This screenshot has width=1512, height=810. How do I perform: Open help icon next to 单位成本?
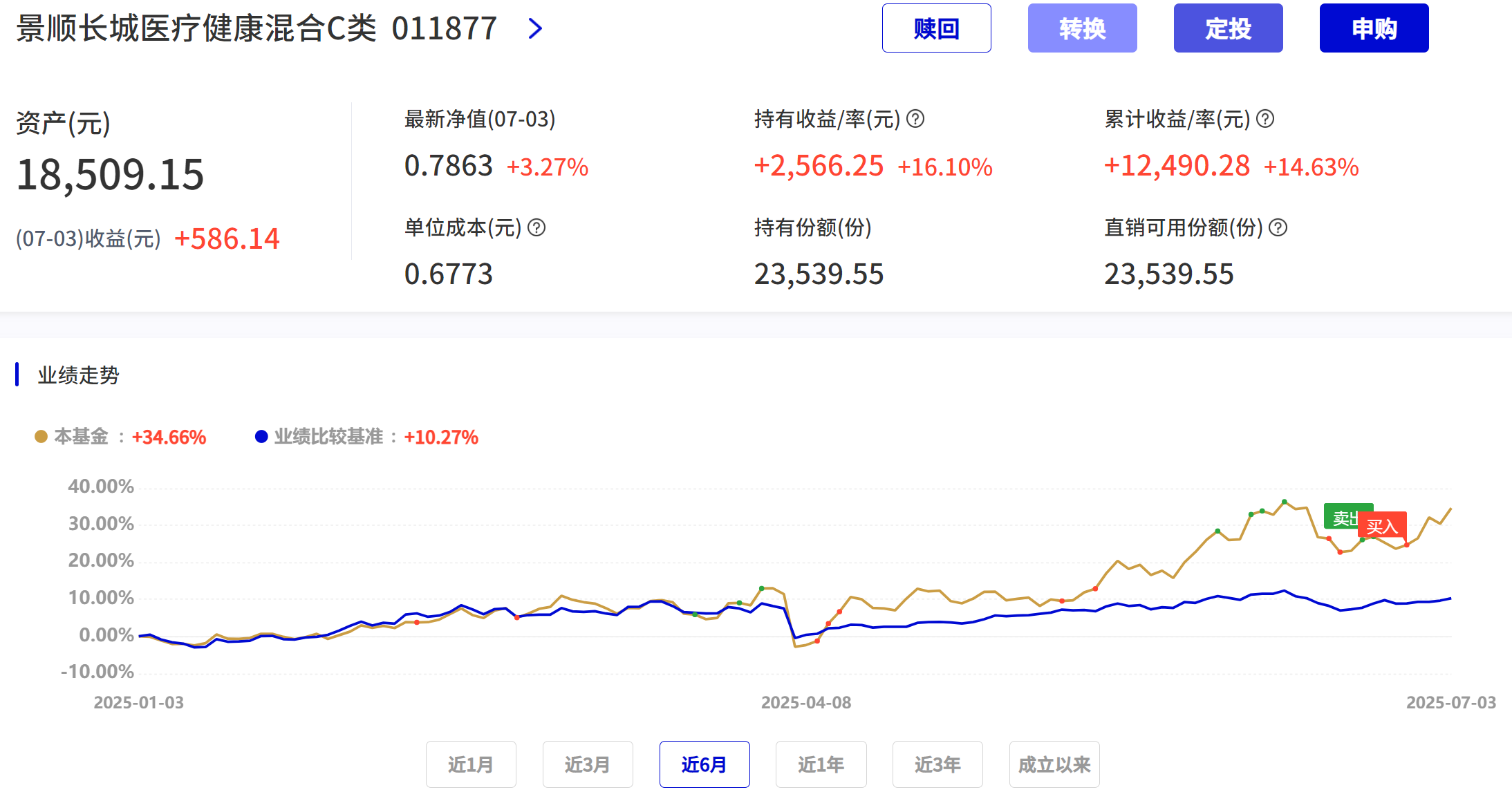coord(536,227)
